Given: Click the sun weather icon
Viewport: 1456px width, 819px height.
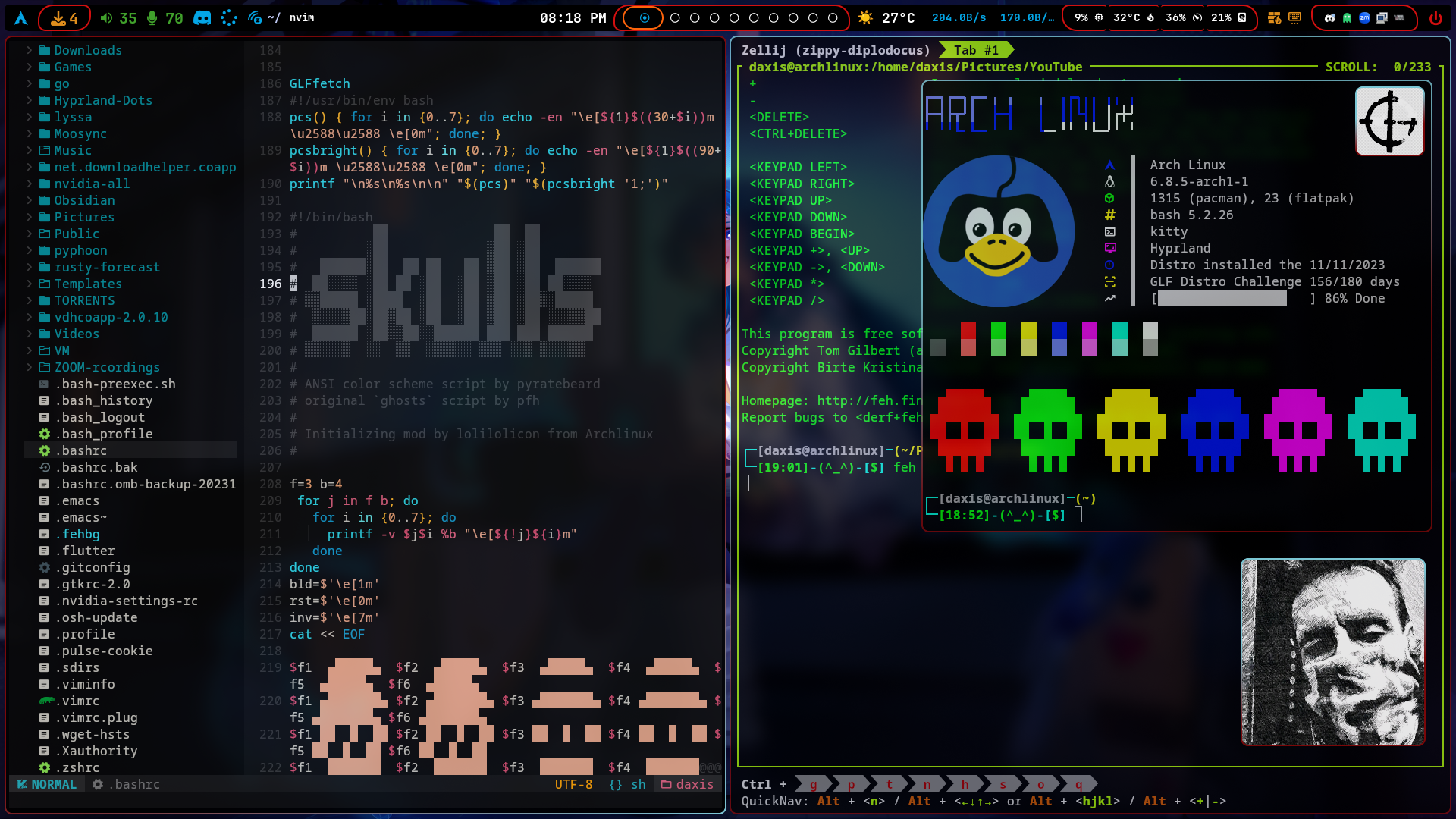Looking at the screenshot, I should (865, 18).
